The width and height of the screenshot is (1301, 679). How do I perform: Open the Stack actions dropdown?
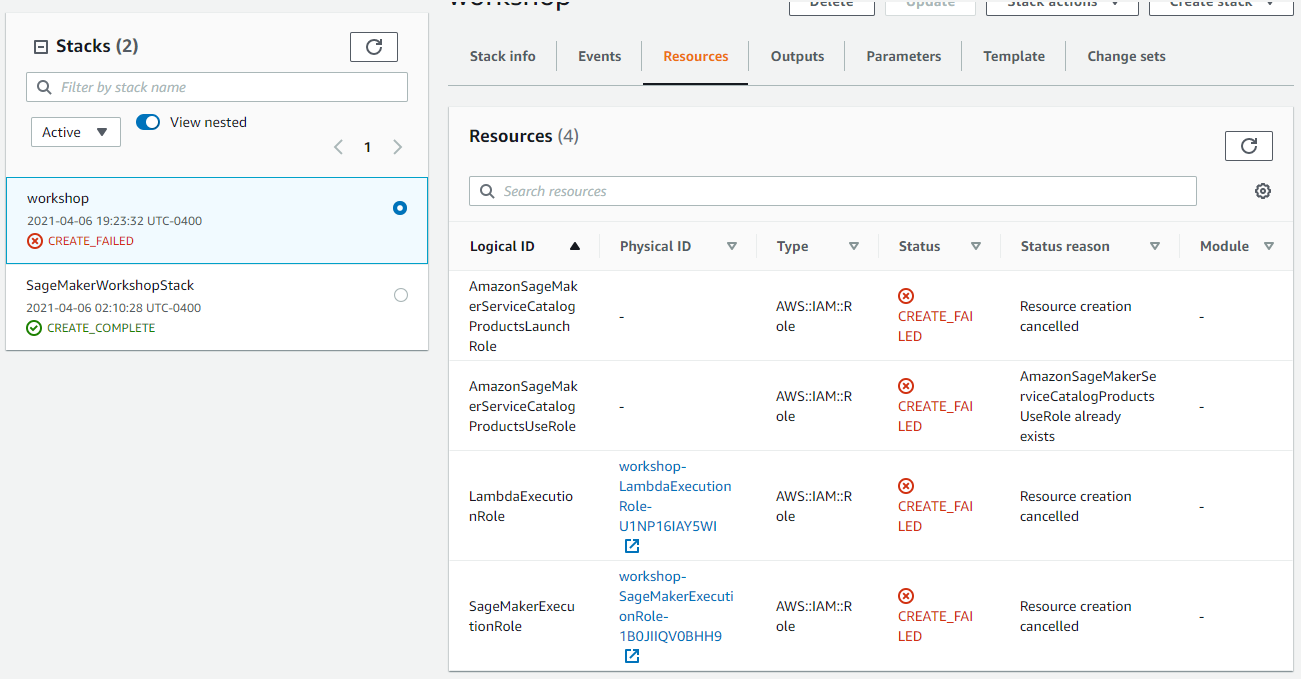pyautogui.click(x=1062, y=5)
